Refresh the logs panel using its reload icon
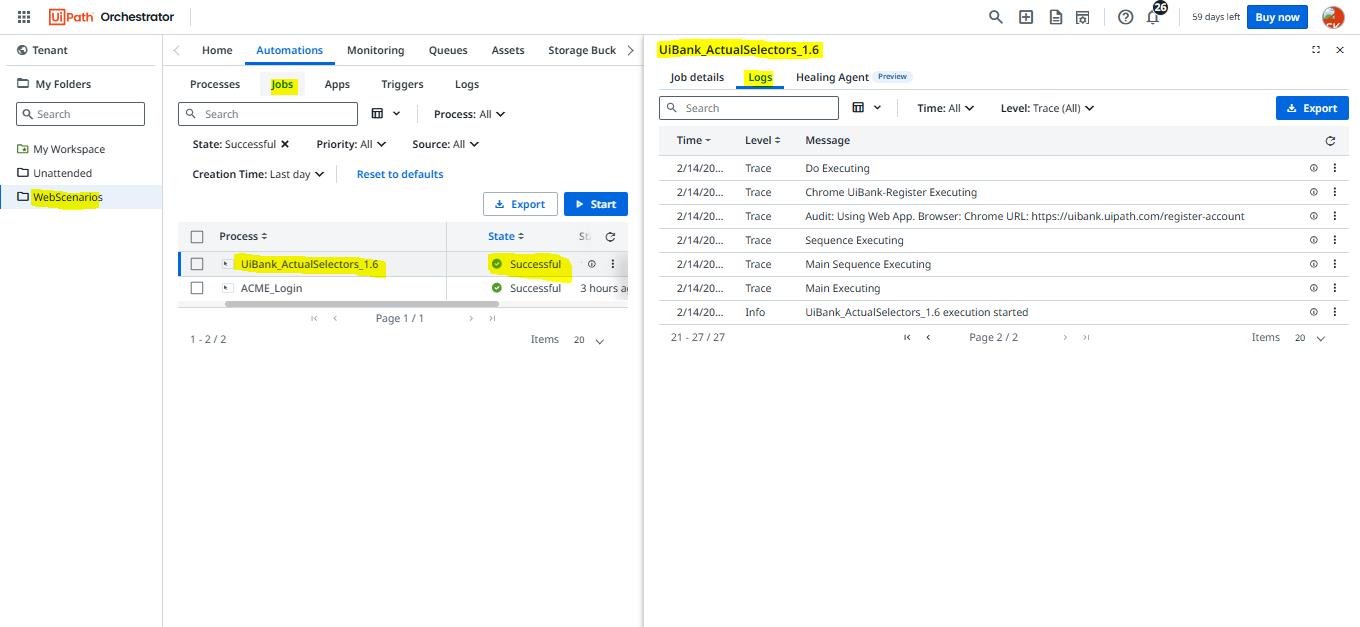The image size is (1360, 627). click(1331, 140)
